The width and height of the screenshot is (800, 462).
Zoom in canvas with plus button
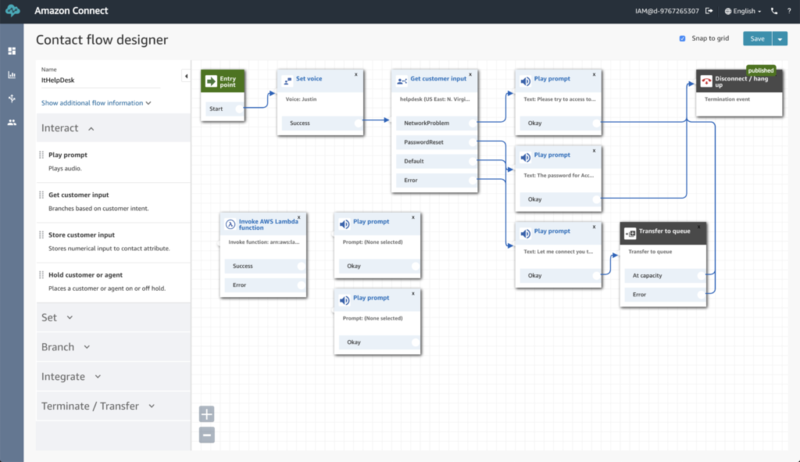tap(207, 414)
